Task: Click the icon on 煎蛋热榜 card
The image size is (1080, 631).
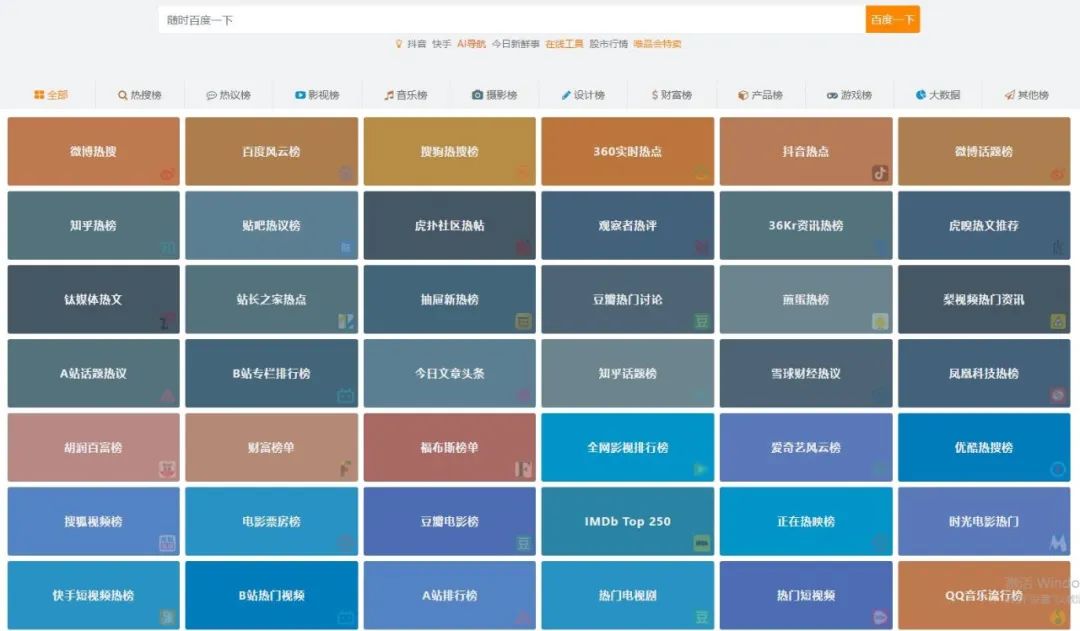Action: point(880,321)
